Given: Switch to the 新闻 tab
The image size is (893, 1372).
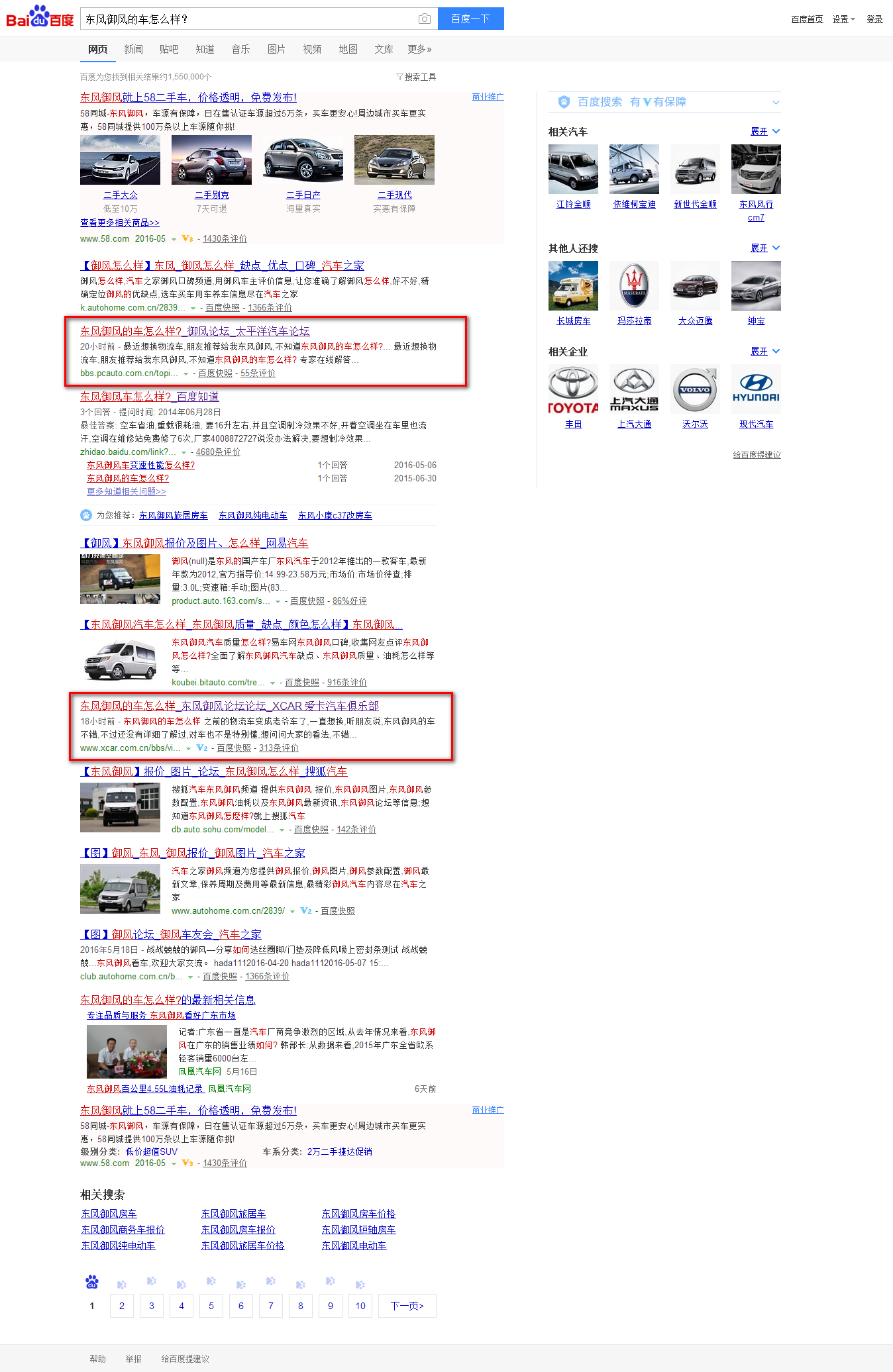Looking at the screenshot, I should click(x=133, y=50).
